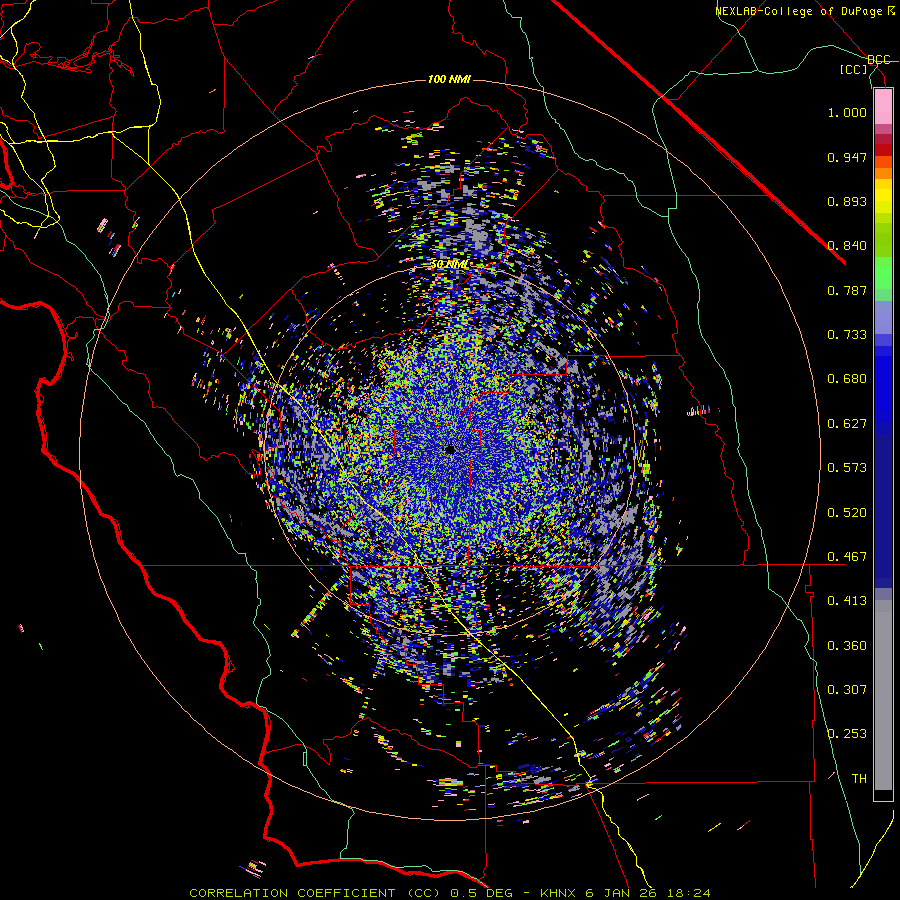Viewport: 900px width, 900px height.
Task: Click the 18:24 timestamp
Action: pos(690,893)
